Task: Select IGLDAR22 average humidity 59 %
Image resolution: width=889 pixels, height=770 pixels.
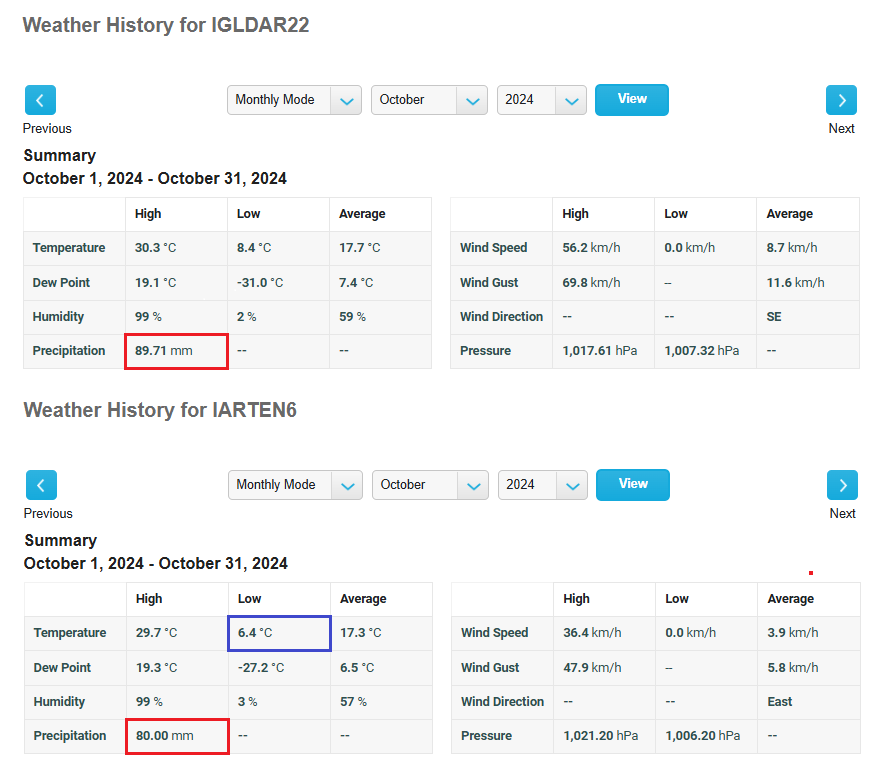Action: [x=352, y=317]
